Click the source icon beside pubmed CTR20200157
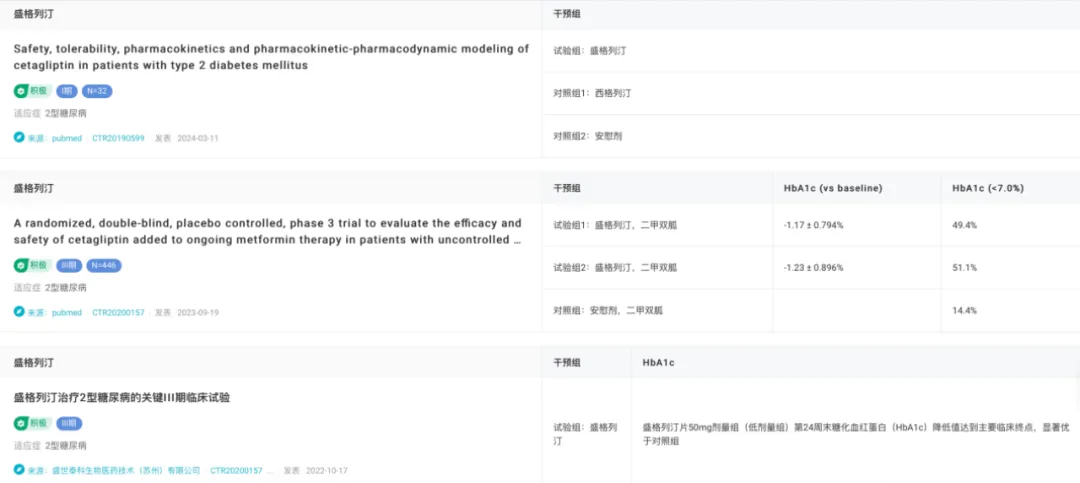Image resolution: width=1080 pixels, height=483 pixels. pyautogui.click(x=19, y=312)
